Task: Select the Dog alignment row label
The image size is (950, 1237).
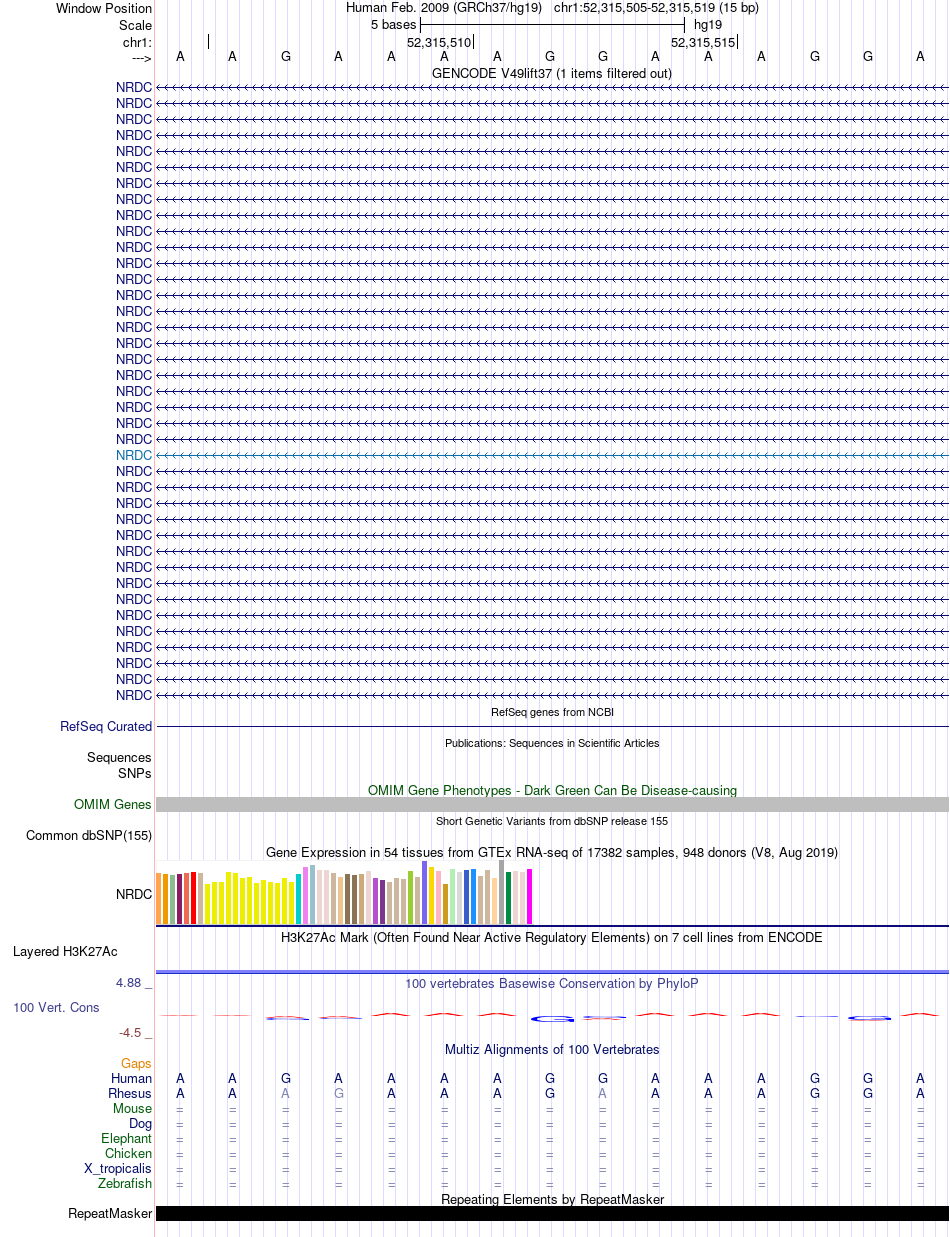Action: click(140, 1124)
